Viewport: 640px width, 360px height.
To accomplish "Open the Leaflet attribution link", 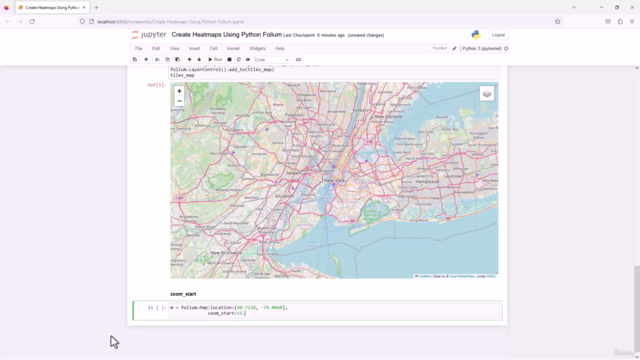I will [423, 276].
